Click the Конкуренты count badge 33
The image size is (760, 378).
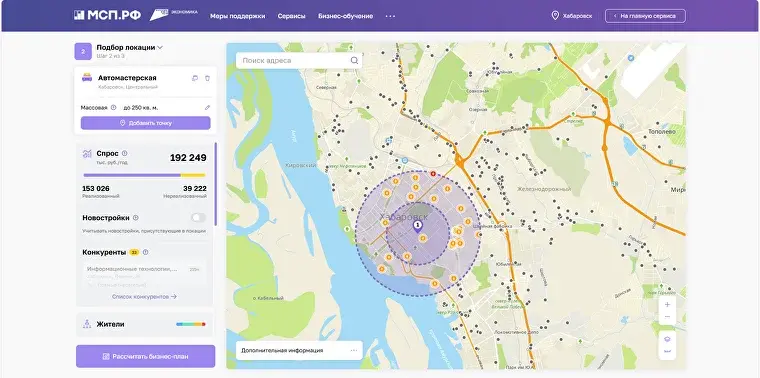[134, 252]
